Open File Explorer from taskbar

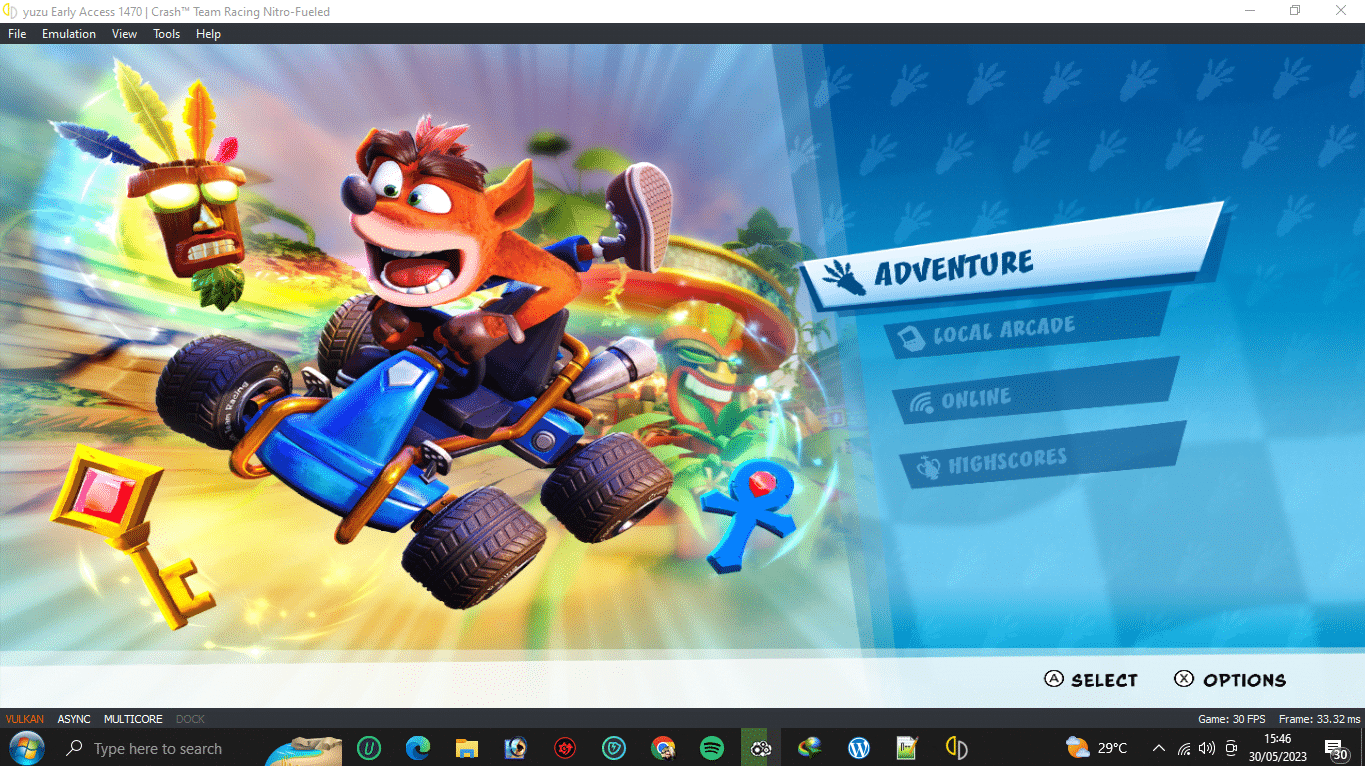[x=467, y=748]
